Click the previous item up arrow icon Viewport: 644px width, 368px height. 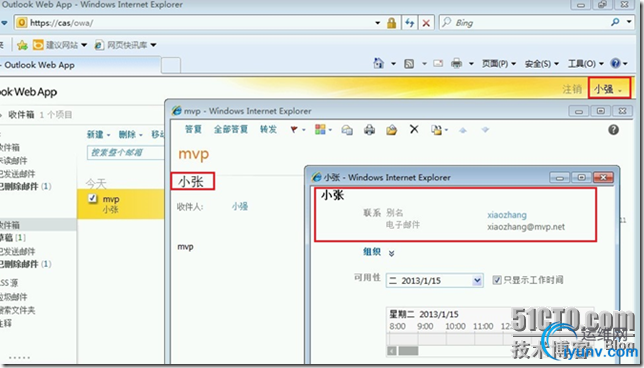tap(463, 130)
